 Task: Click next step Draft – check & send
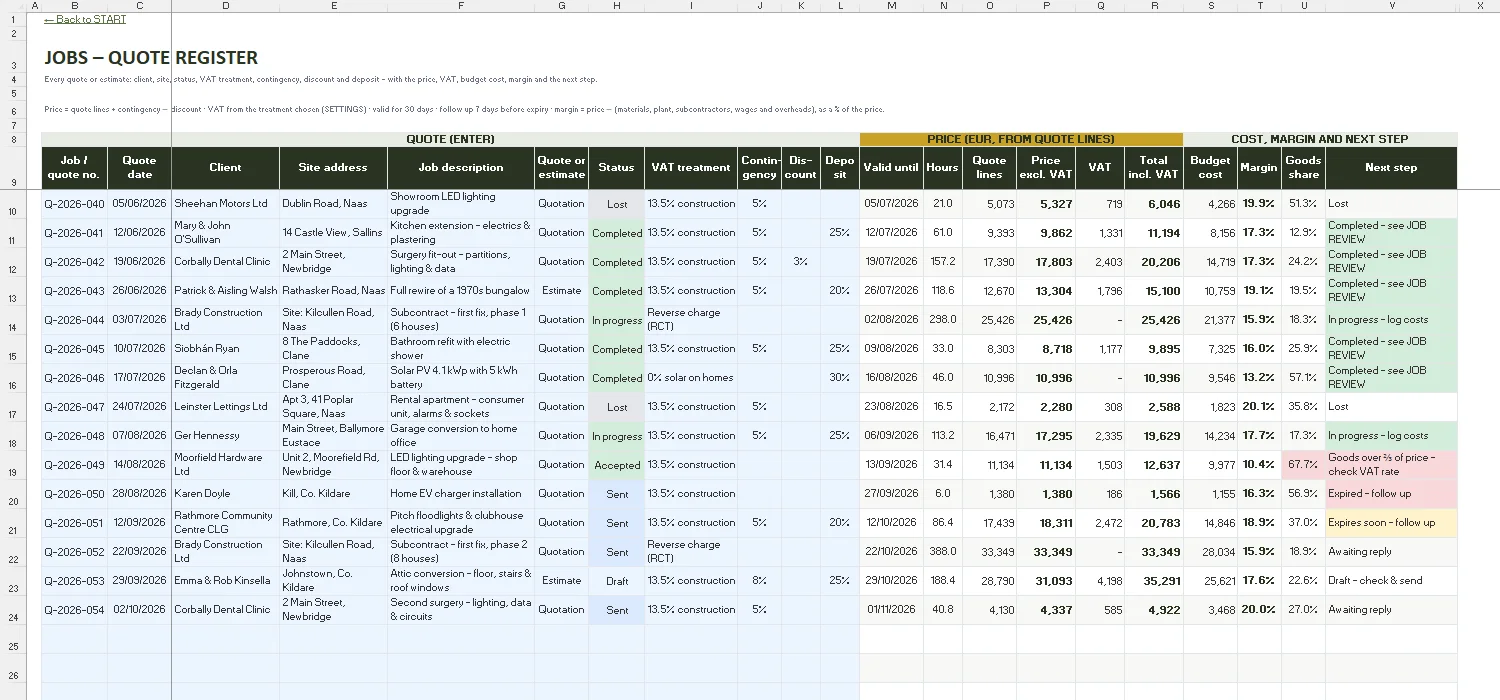(x=1391, y=581)
